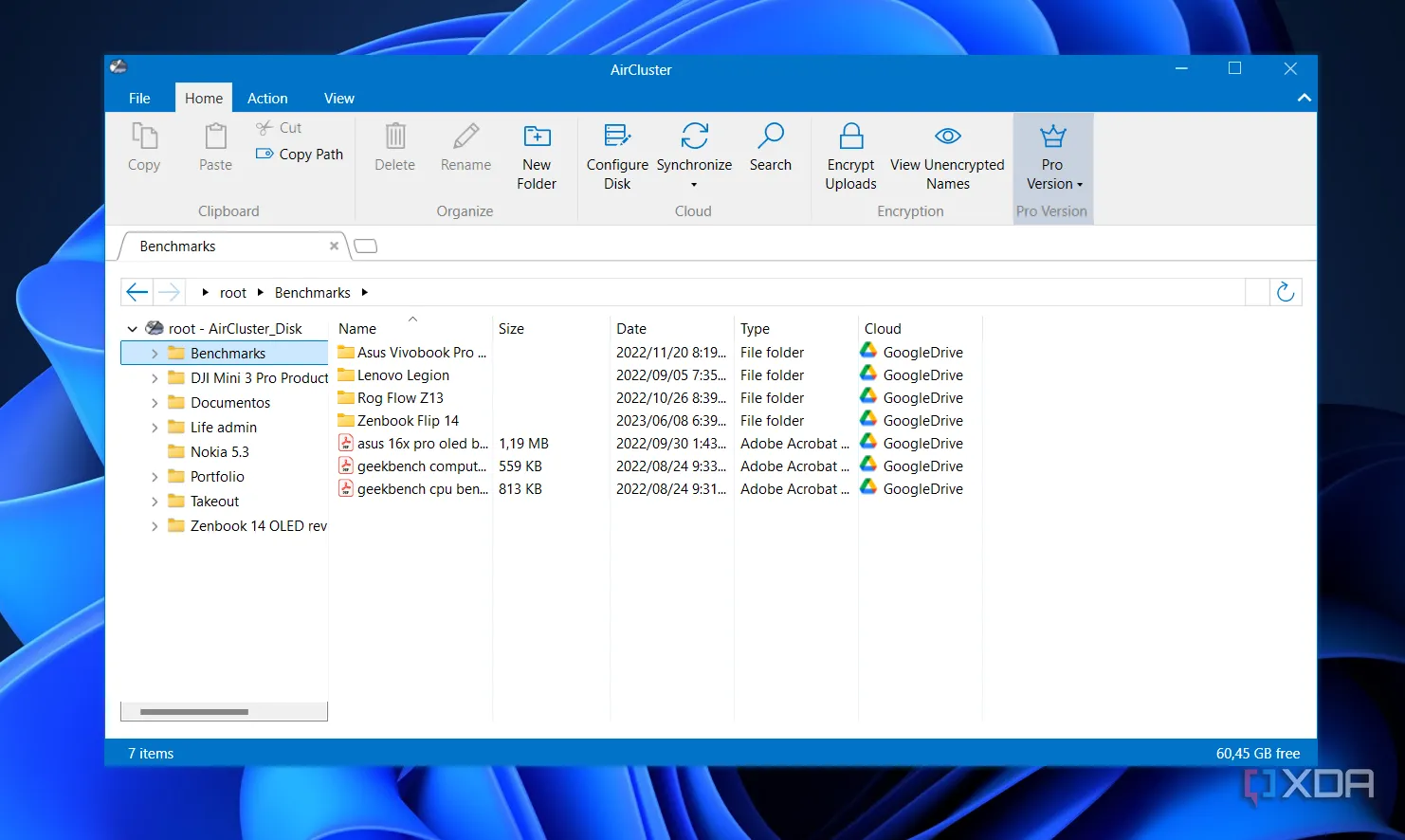The image size is (1405, 840).
Task: Open Configure Disk tool
Action: coord(617,156)
